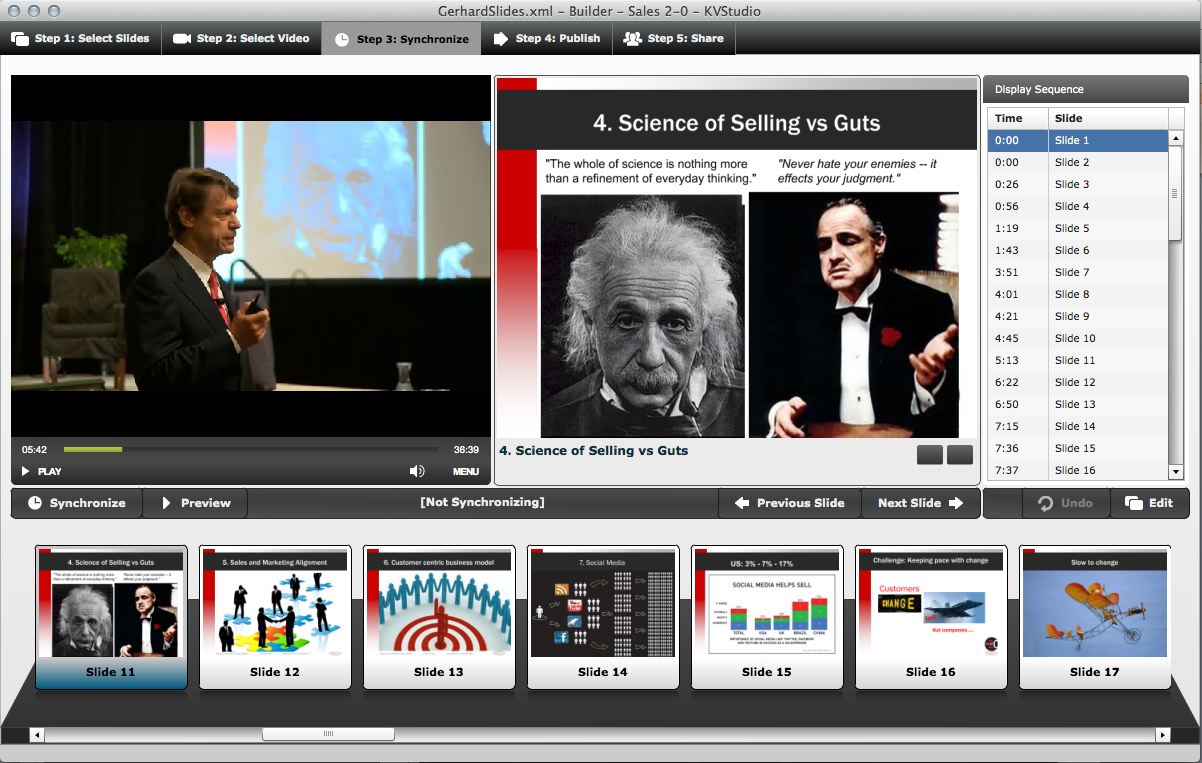
Task: Select the Slide 16 thumbnail
Action: 931,617
